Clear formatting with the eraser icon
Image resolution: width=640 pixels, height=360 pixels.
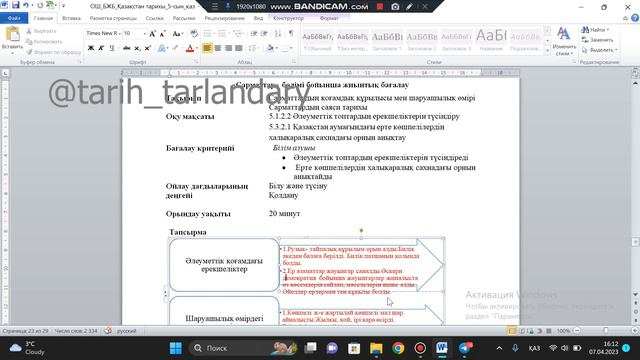pyautogui.click(x=194, y=34)
